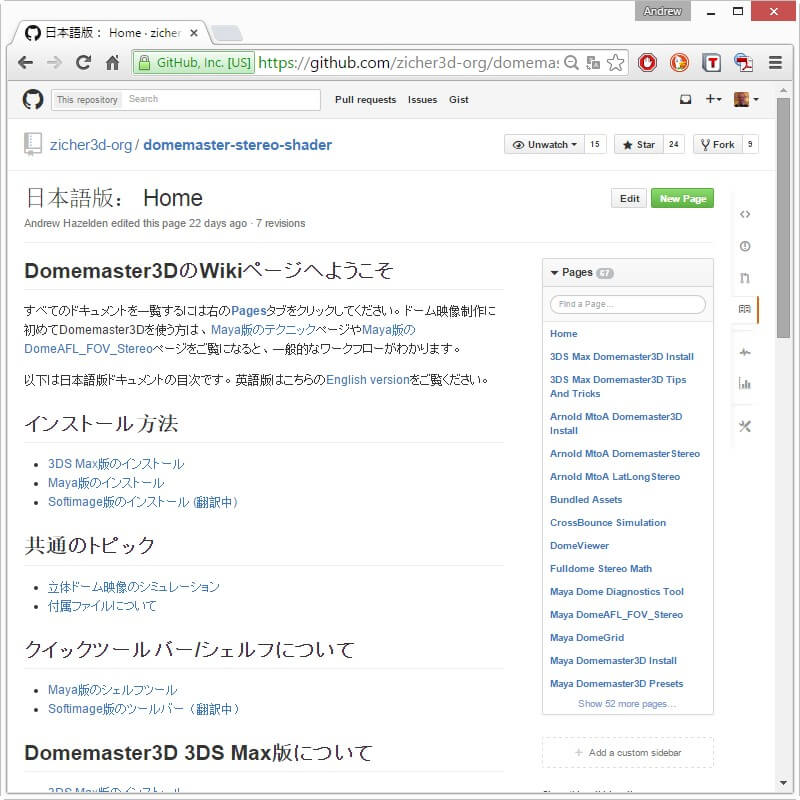Screen dimensions: 800x800
Task: Open 3DS Max Domemaster3D Install page
Action: (x=621, y=357)
